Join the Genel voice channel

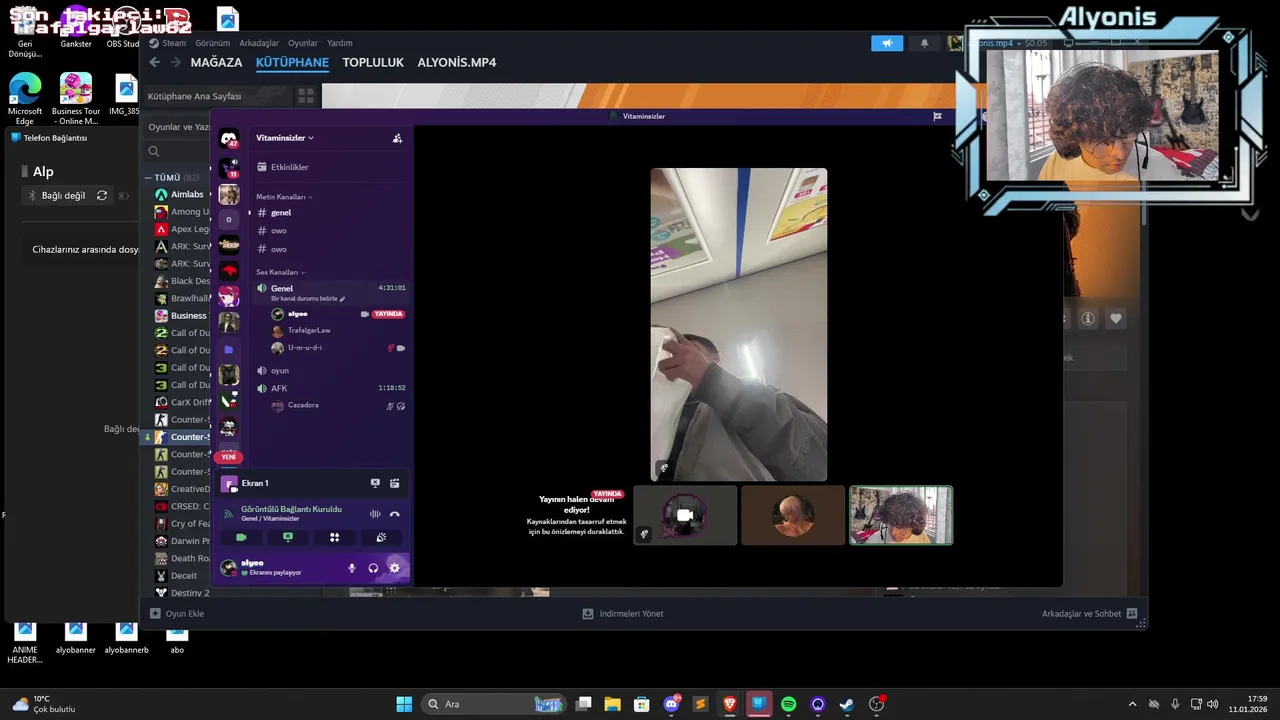282,288
